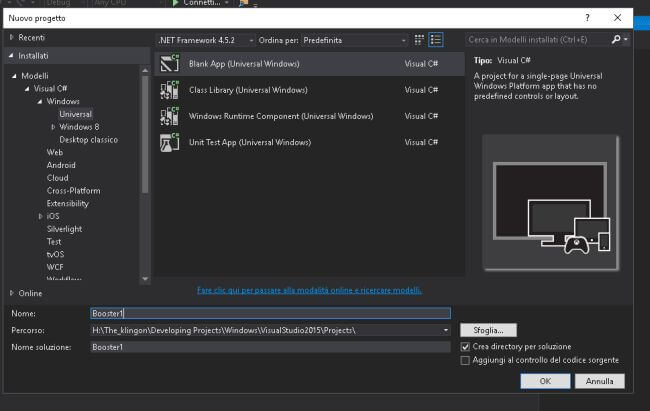The image size is (650, 411).
Task: Select the Blank App template icon
Action: [170, 63]
